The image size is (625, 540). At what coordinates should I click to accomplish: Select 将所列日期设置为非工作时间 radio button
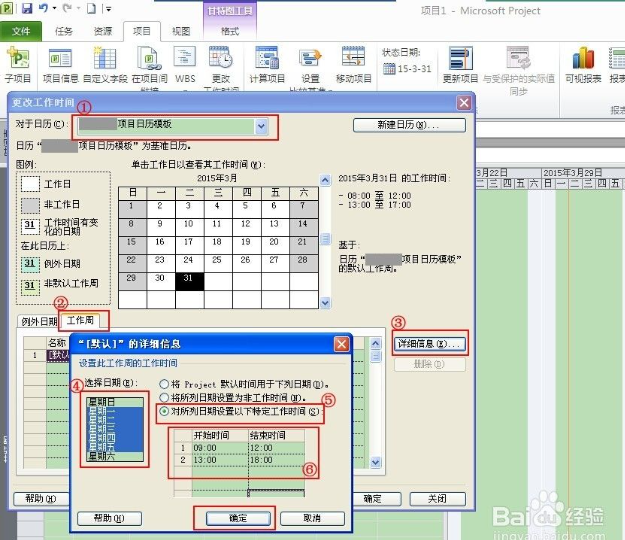(165, 397)
